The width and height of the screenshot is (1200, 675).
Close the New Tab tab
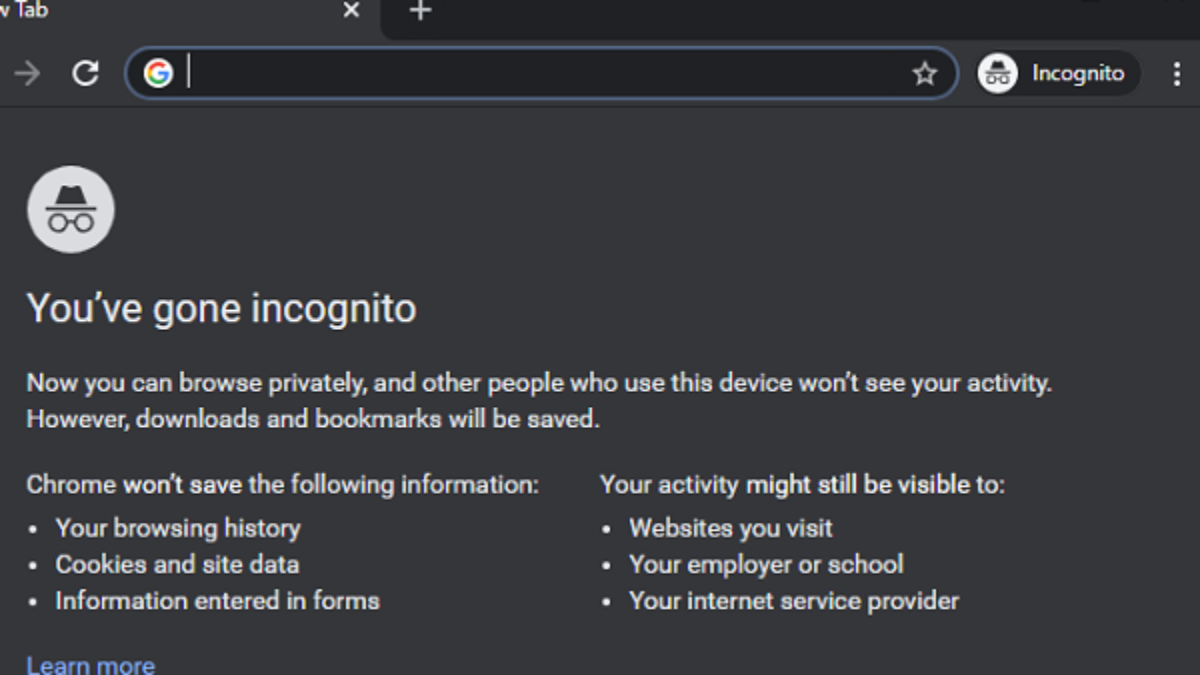coord(351,11)
